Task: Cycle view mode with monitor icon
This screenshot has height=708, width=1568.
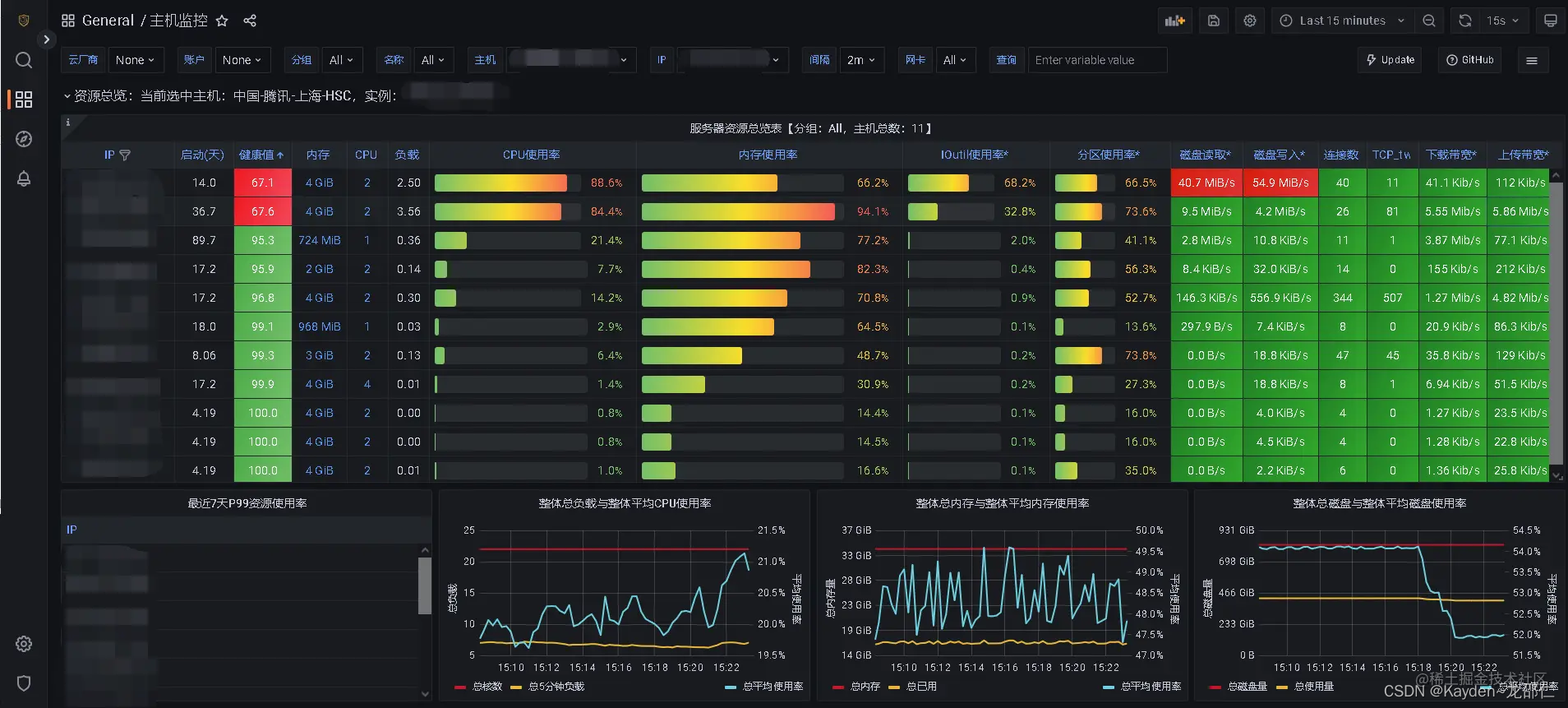Action: tap(1550, 21)
